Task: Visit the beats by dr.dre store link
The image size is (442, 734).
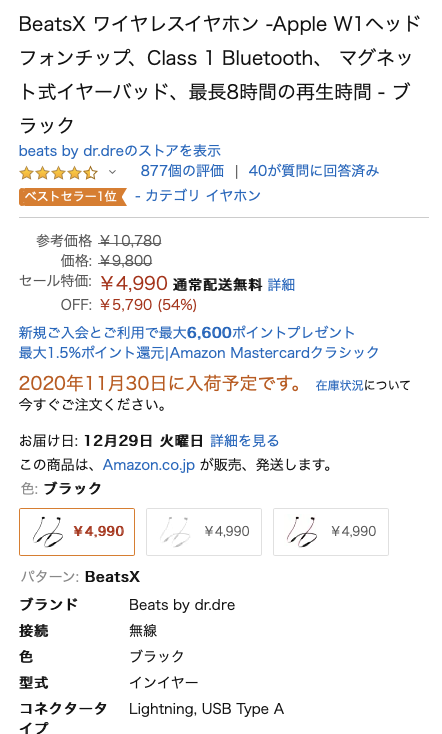Action: (119, 151)
